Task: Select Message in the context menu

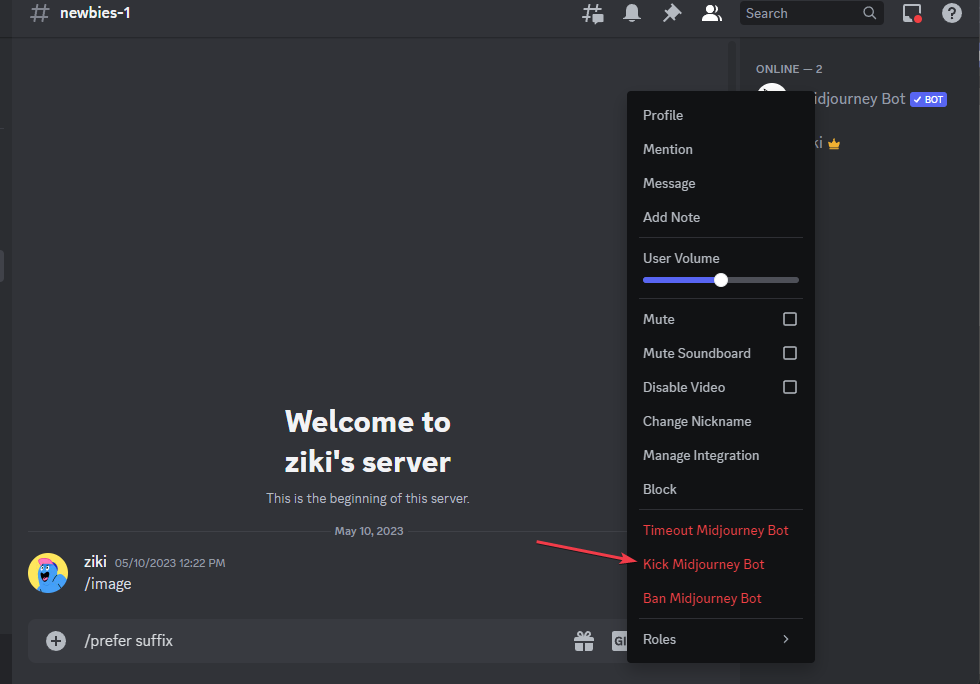Action: [721, 183]
